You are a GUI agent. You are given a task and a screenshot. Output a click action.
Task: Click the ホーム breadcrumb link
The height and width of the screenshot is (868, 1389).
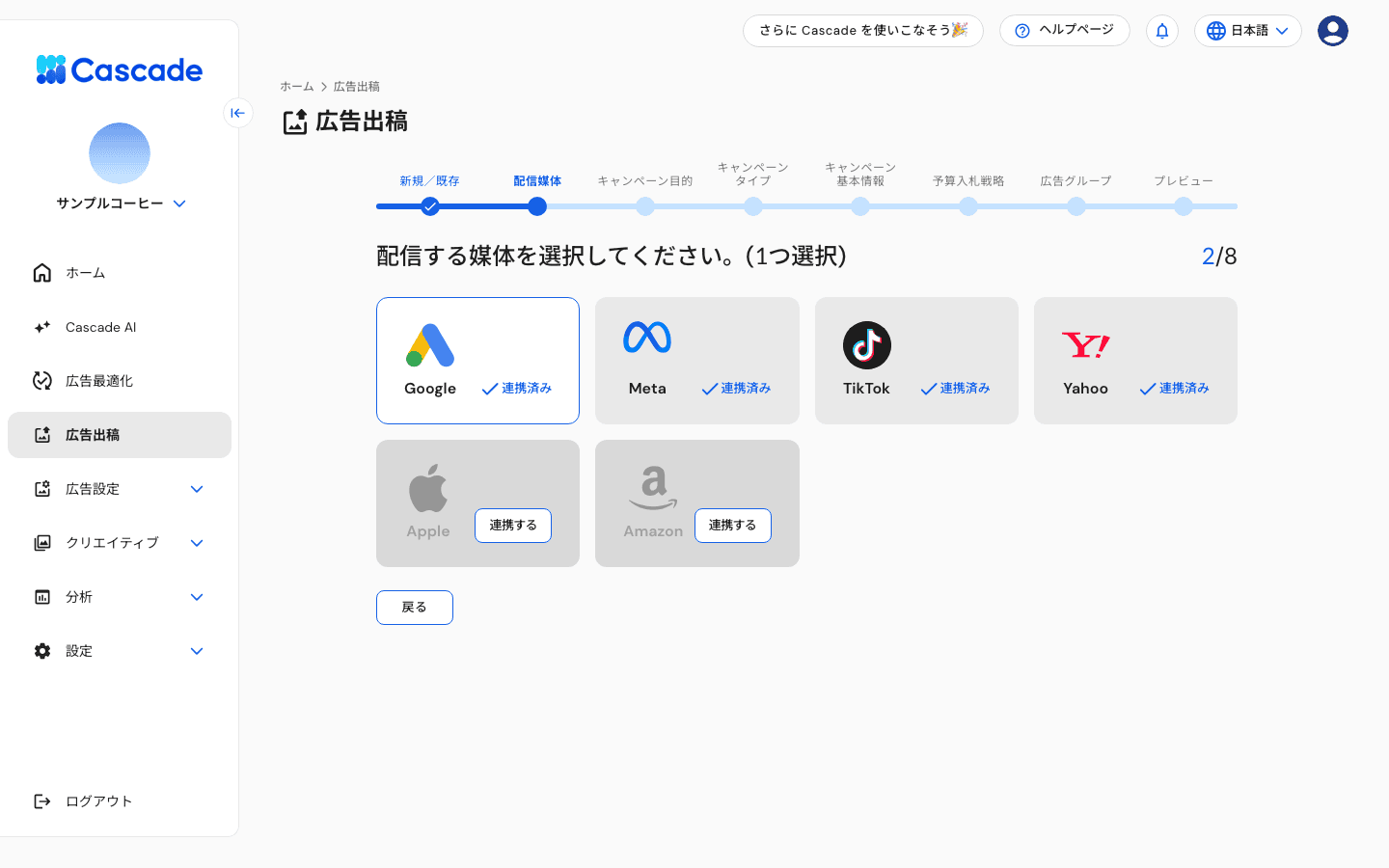297,87
